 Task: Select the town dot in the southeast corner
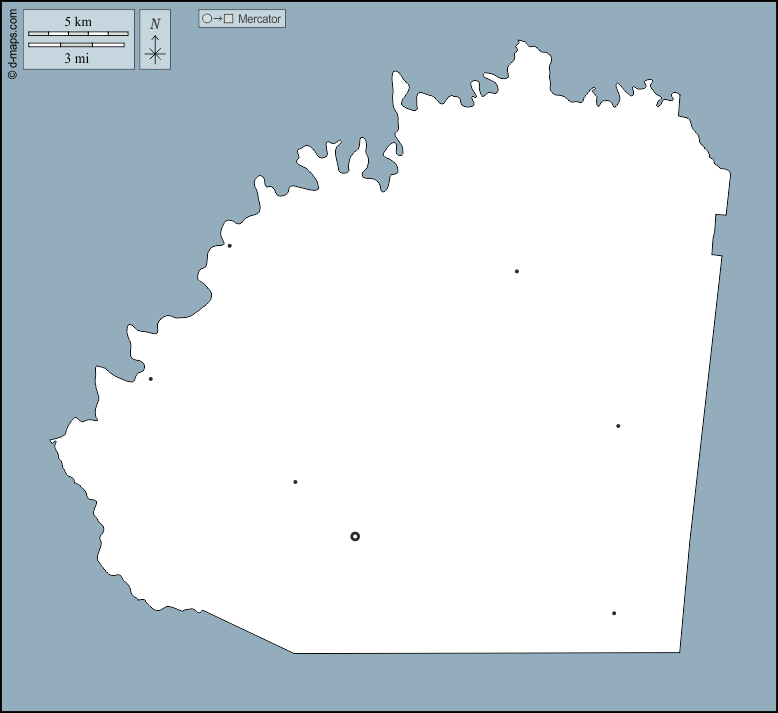point(614,613)
